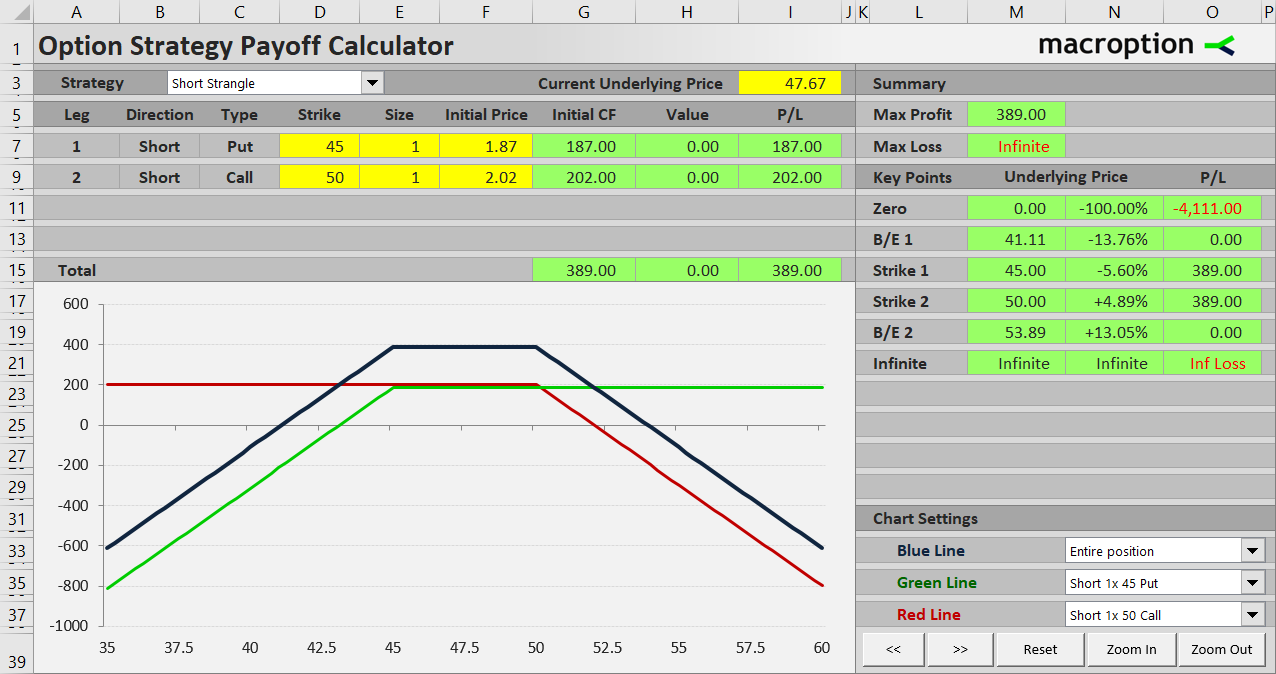Select the -13.76% percentage cell

(1114, 239)
